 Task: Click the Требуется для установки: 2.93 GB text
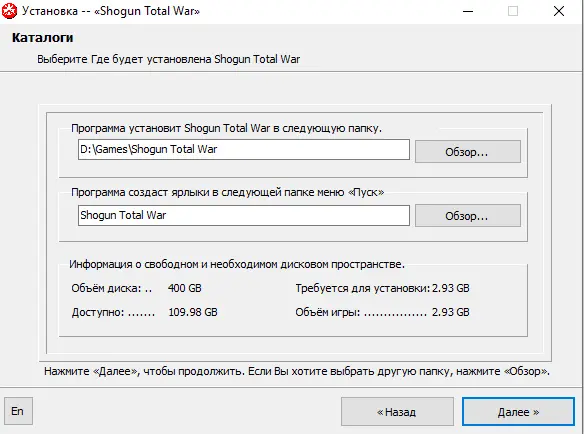coord(383,288)
